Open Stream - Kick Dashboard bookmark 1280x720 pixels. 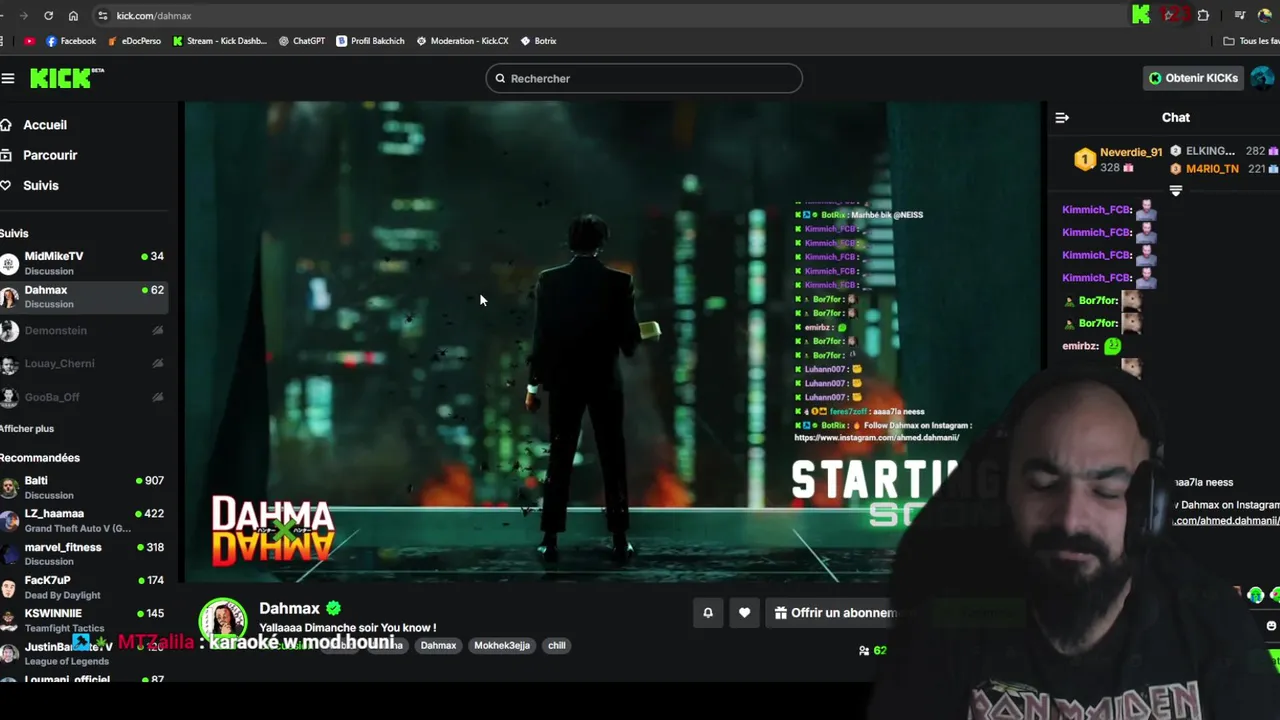tap(220, 41)
